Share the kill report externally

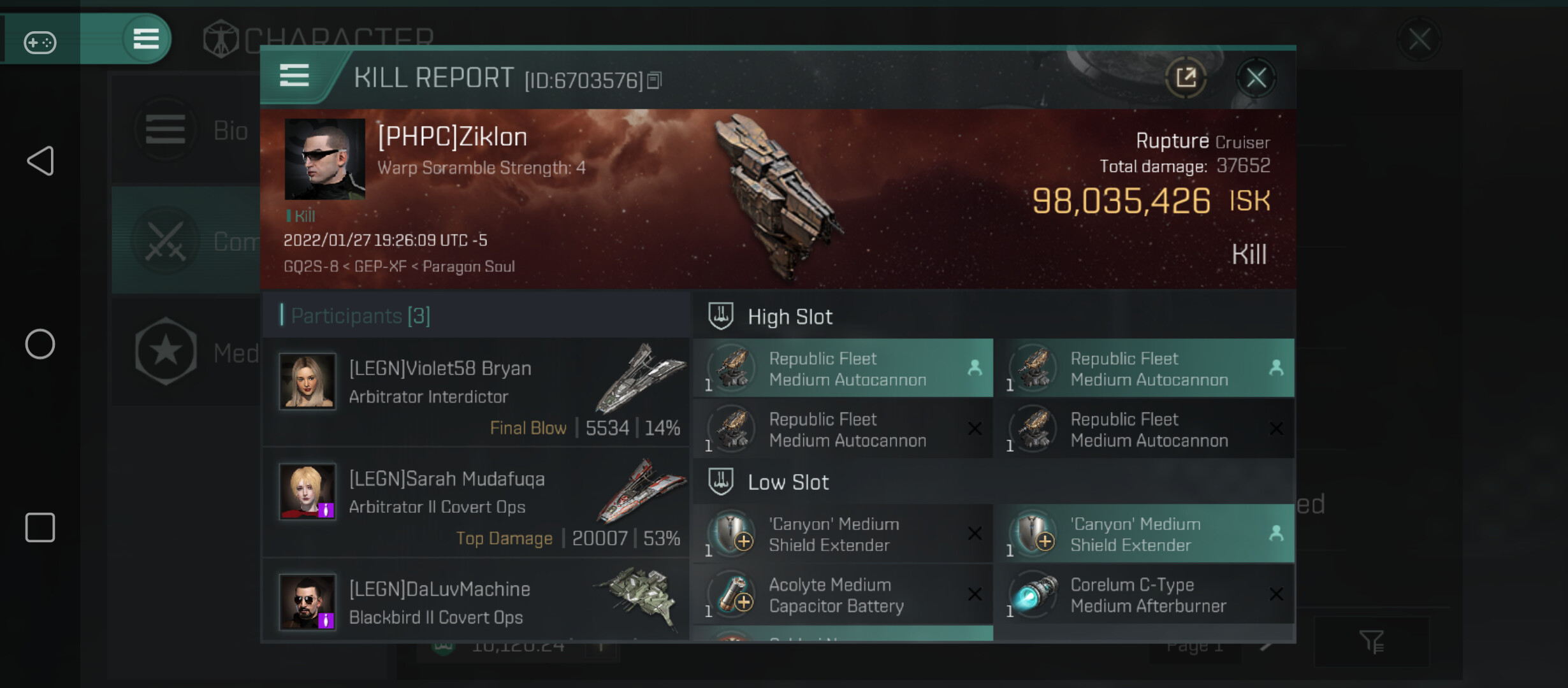[1186, 78]
